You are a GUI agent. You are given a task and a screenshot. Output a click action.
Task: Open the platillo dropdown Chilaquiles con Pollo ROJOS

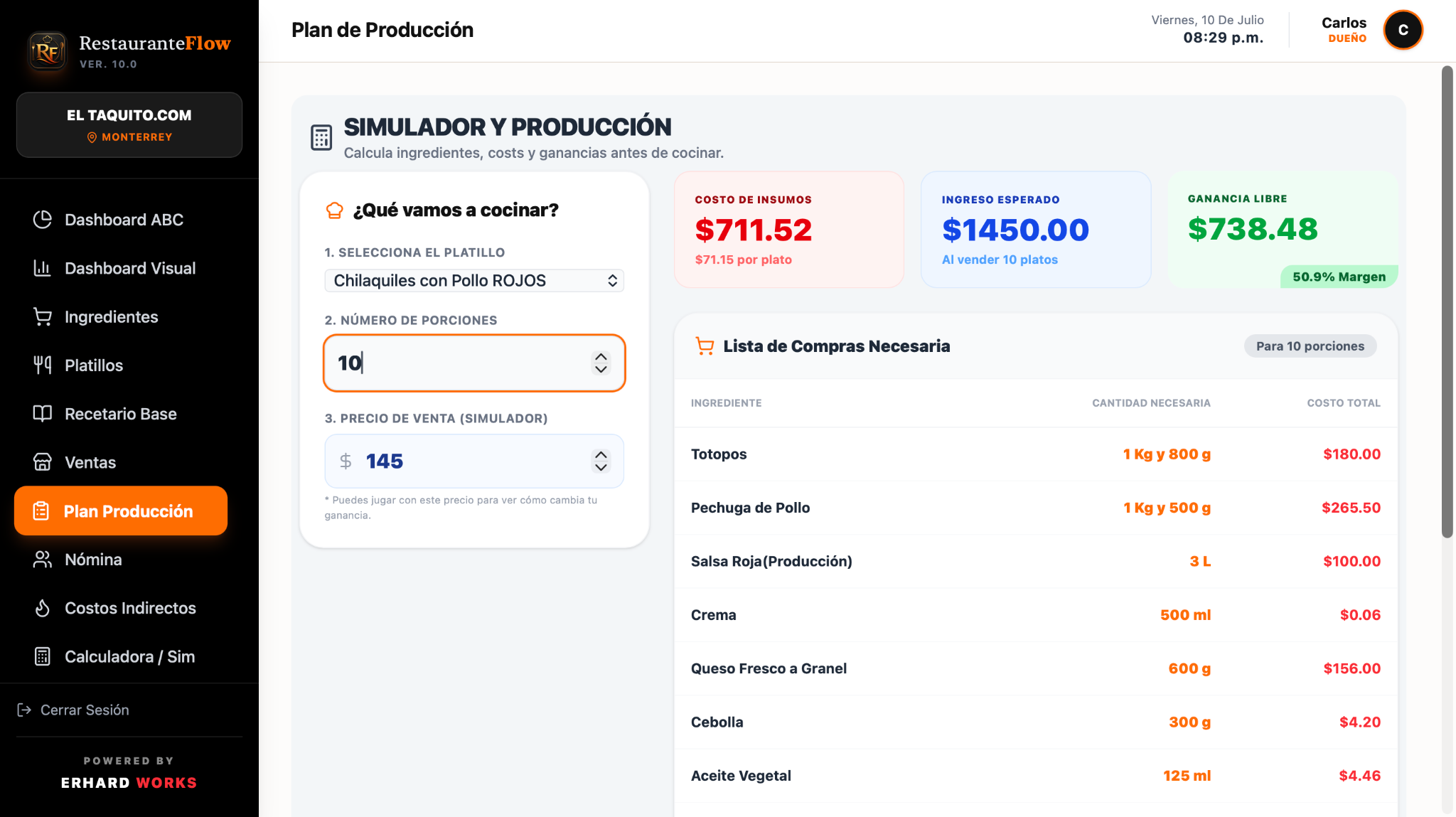click(x=474, y=281)
